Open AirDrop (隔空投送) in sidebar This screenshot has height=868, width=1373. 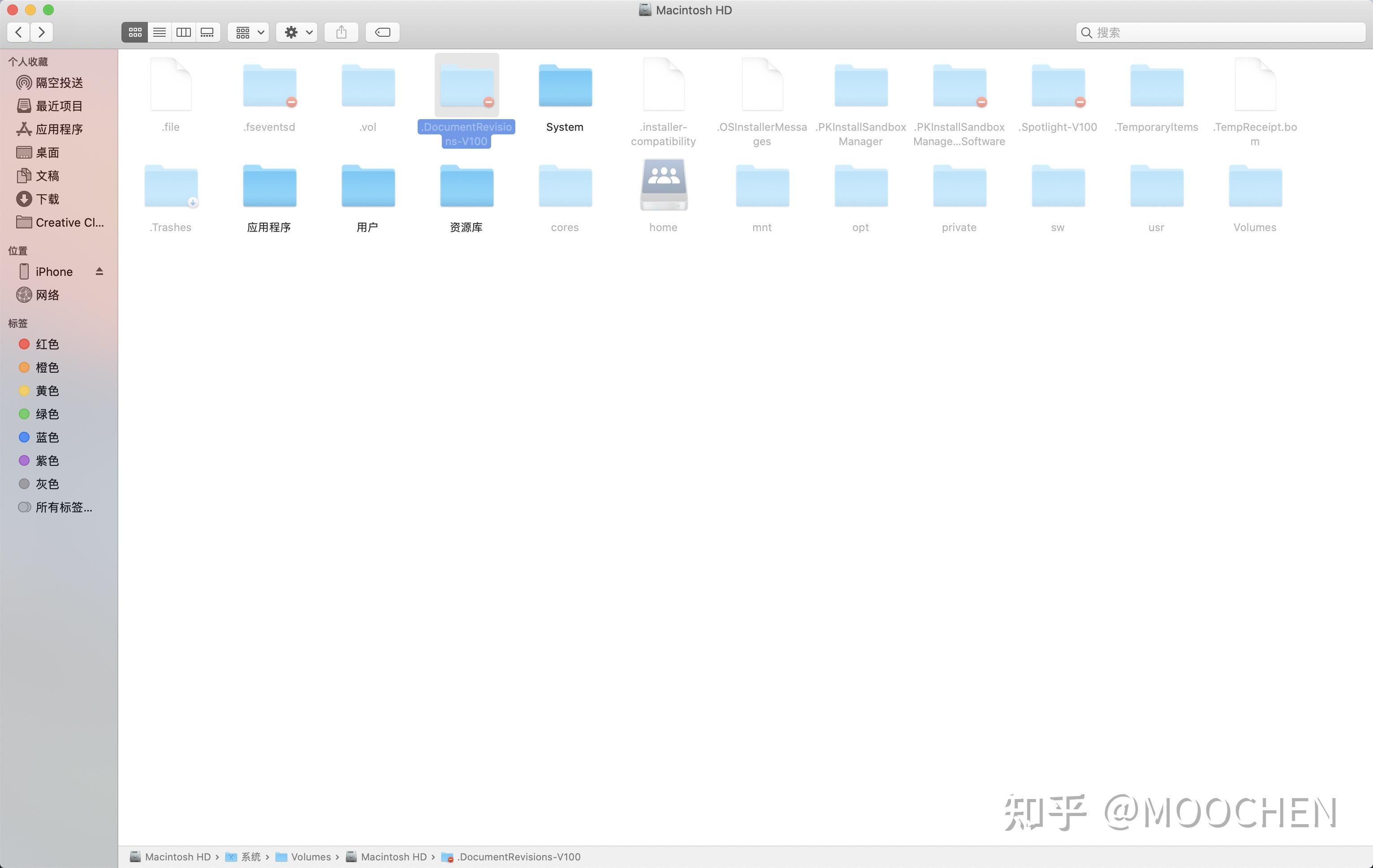point(59,83)
